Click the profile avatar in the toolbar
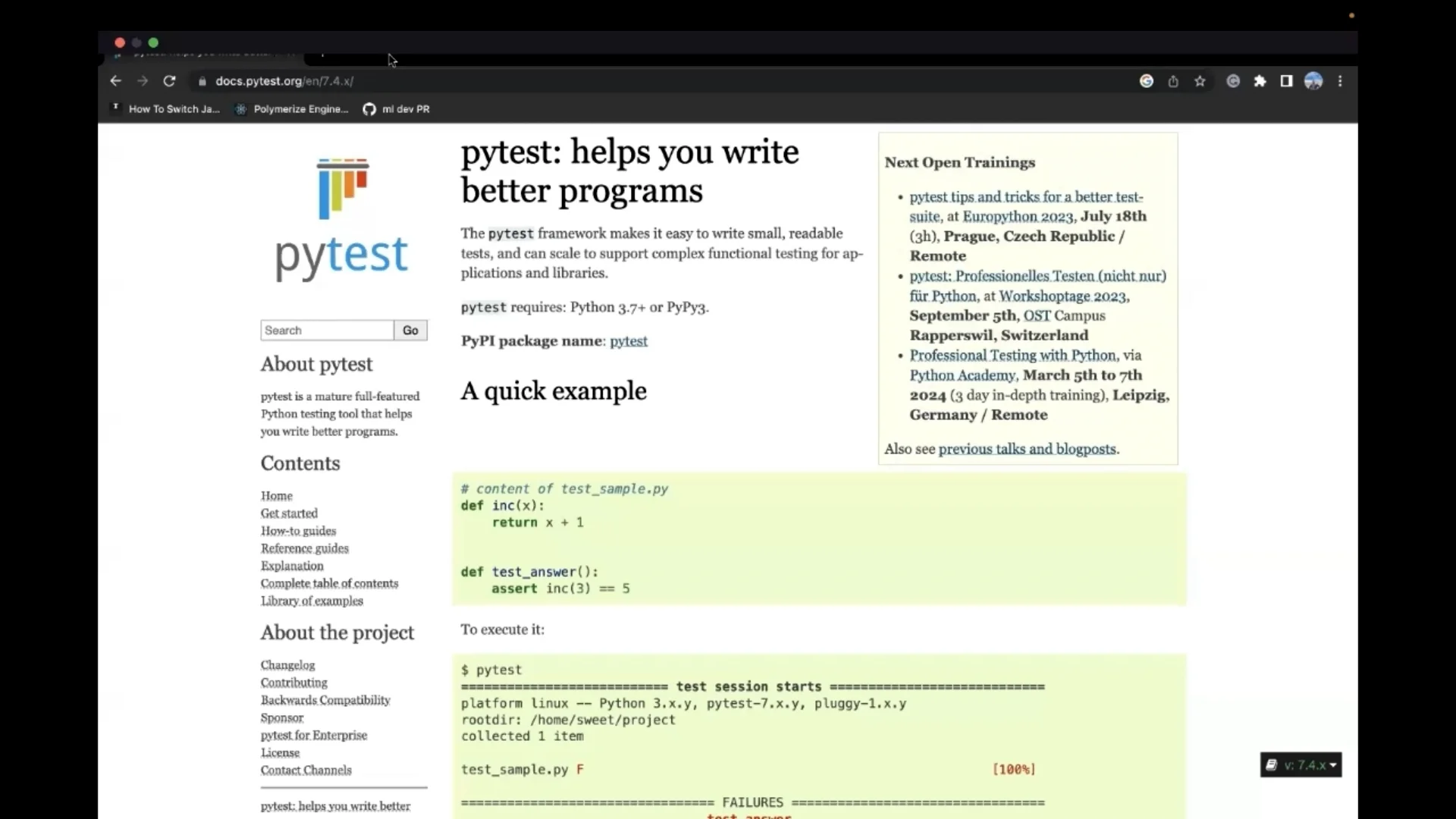Image resolution: width=1456 pixels, height=819 pixels. click(x=1313, y=81)
